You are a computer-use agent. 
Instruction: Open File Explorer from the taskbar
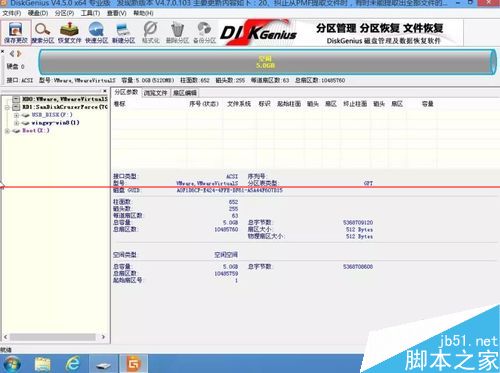(x=42, y=364)
